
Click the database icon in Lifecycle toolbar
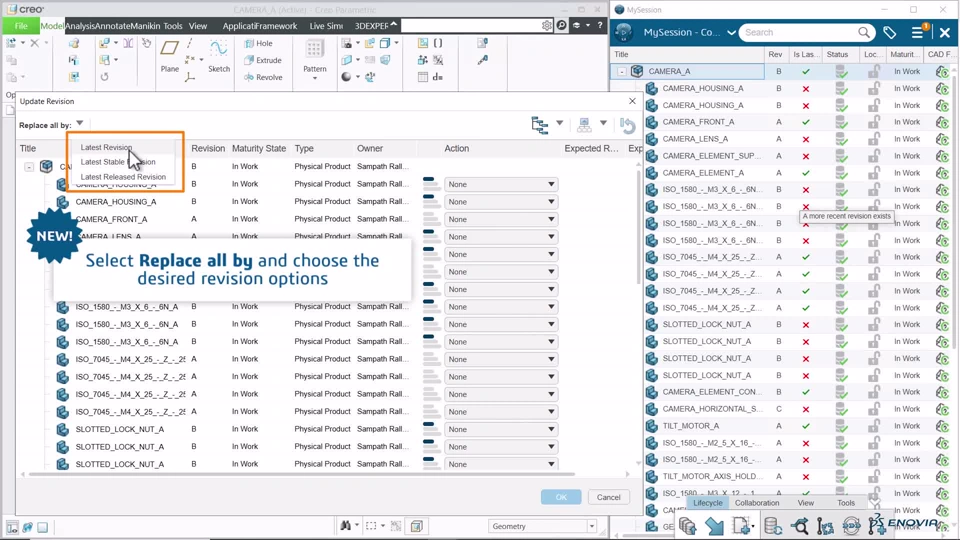[x=772, y=526]
